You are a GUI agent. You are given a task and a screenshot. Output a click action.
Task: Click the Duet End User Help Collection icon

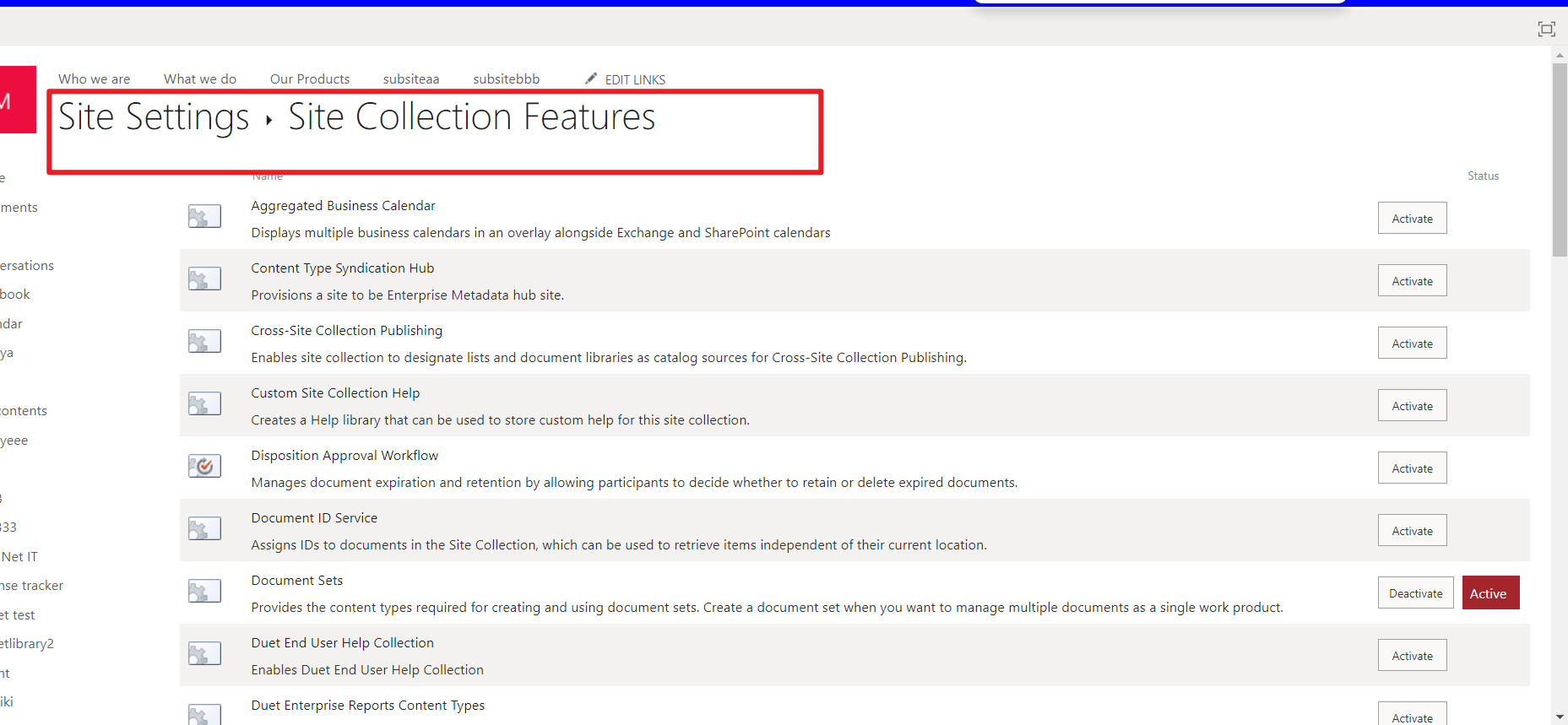[x=203, y=652]
